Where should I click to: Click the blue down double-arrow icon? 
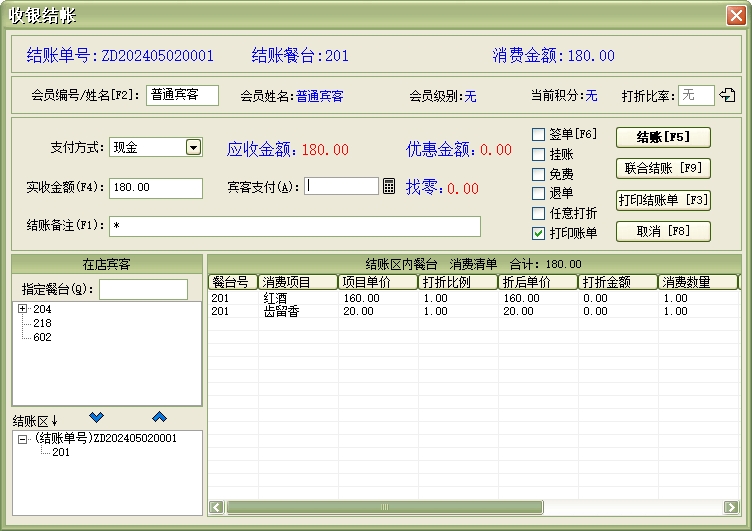coord(96,417)
